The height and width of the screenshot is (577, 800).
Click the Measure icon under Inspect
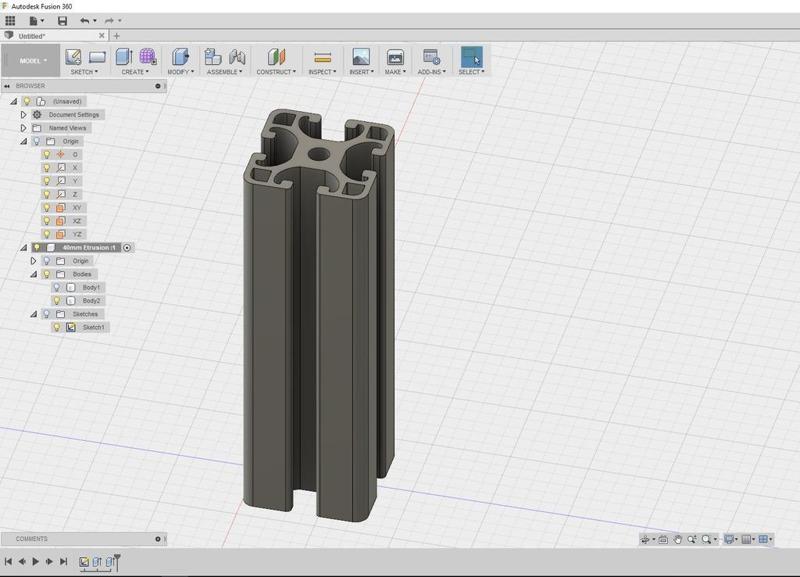(324, 55)
